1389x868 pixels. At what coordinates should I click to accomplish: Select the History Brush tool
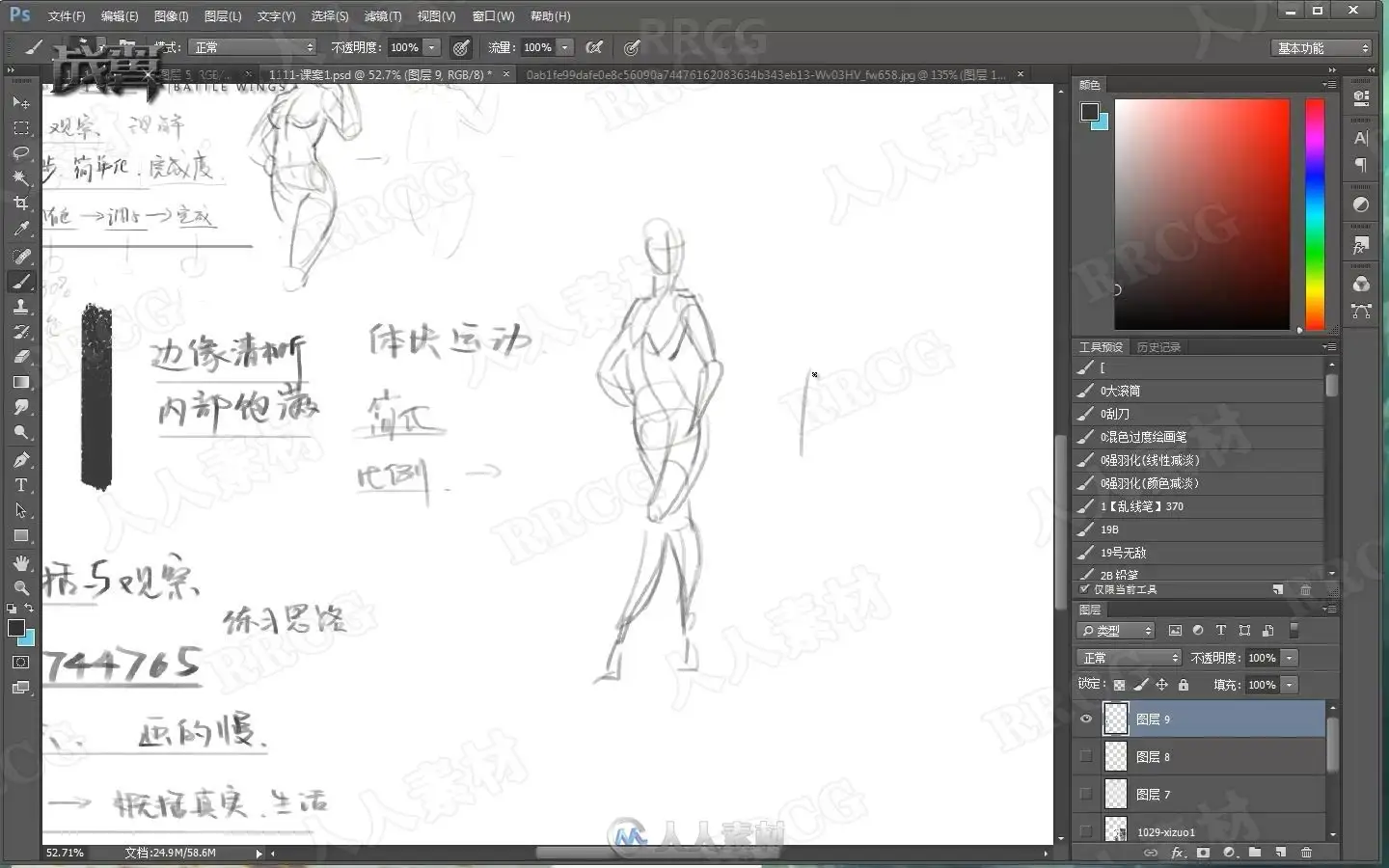[21, 332]
